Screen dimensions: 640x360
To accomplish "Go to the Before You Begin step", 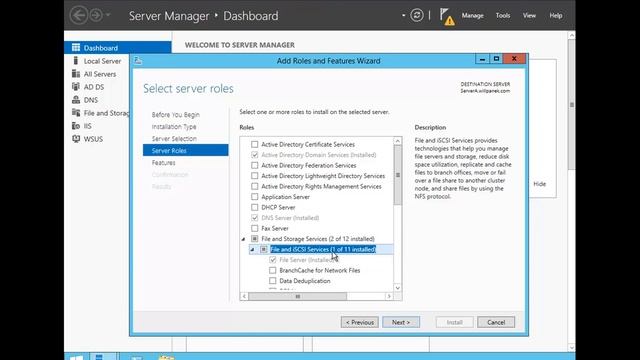I will tap(176, 115).
